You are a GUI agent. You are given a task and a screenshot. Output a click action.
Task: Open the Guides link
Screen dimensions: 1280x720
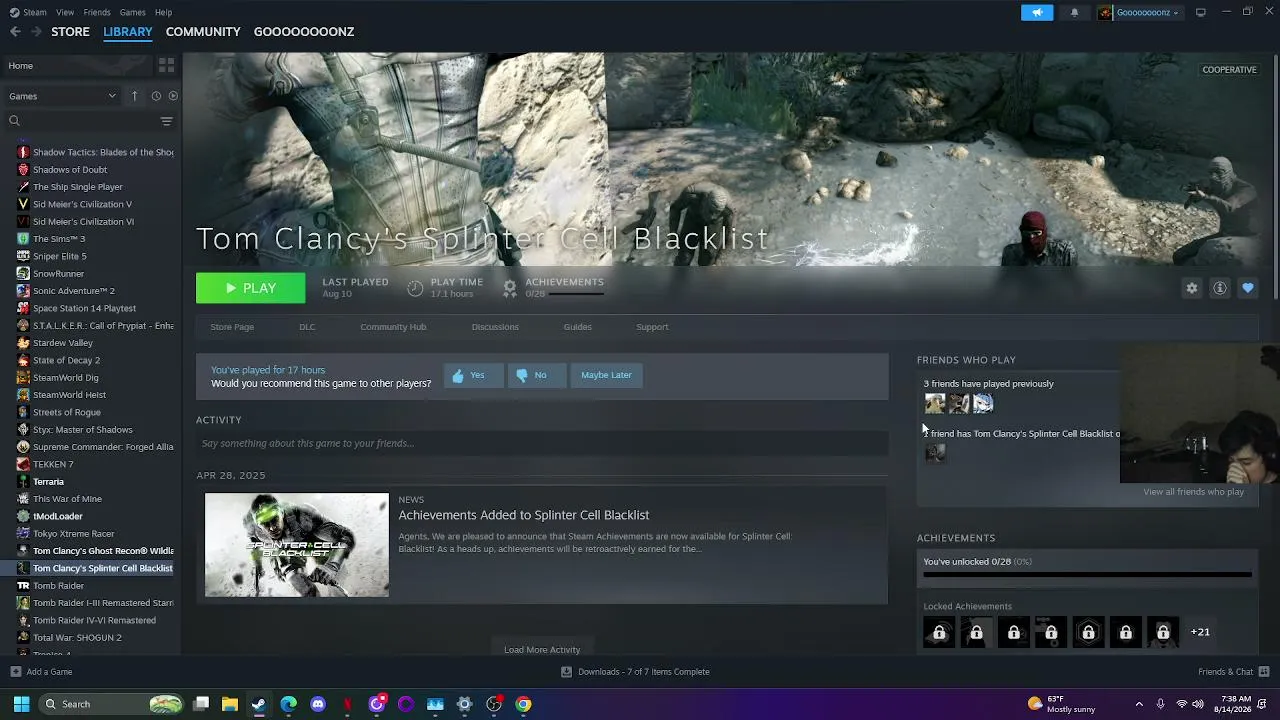(577, 327)
